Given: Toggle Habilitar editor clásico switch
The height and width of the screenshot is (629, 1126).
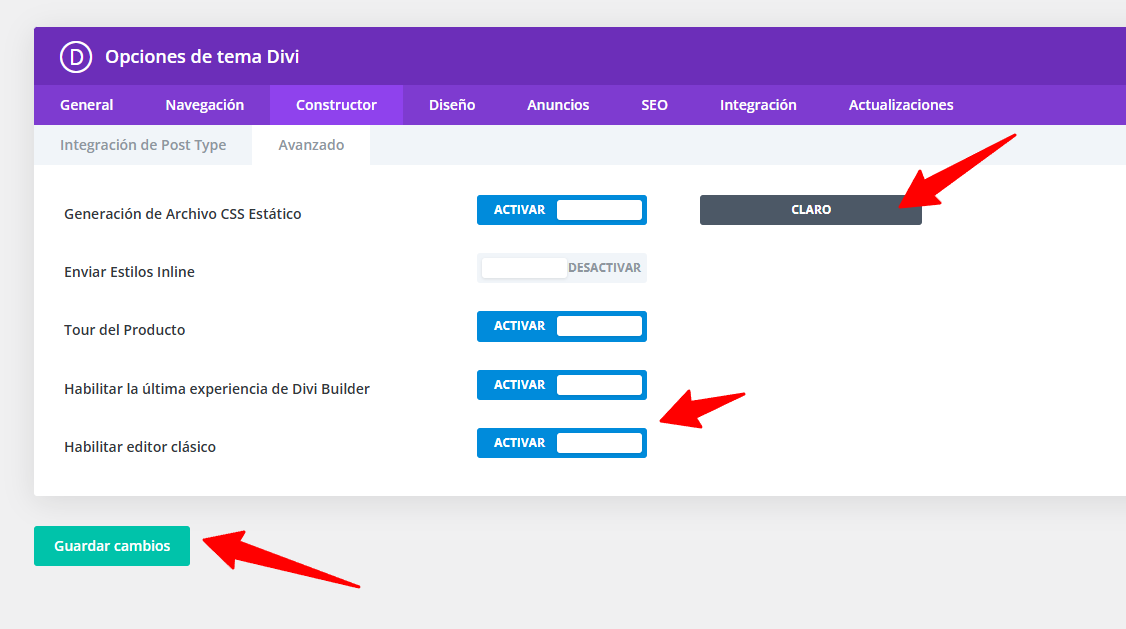Looking at the screenshot, I should coord(562,443).
